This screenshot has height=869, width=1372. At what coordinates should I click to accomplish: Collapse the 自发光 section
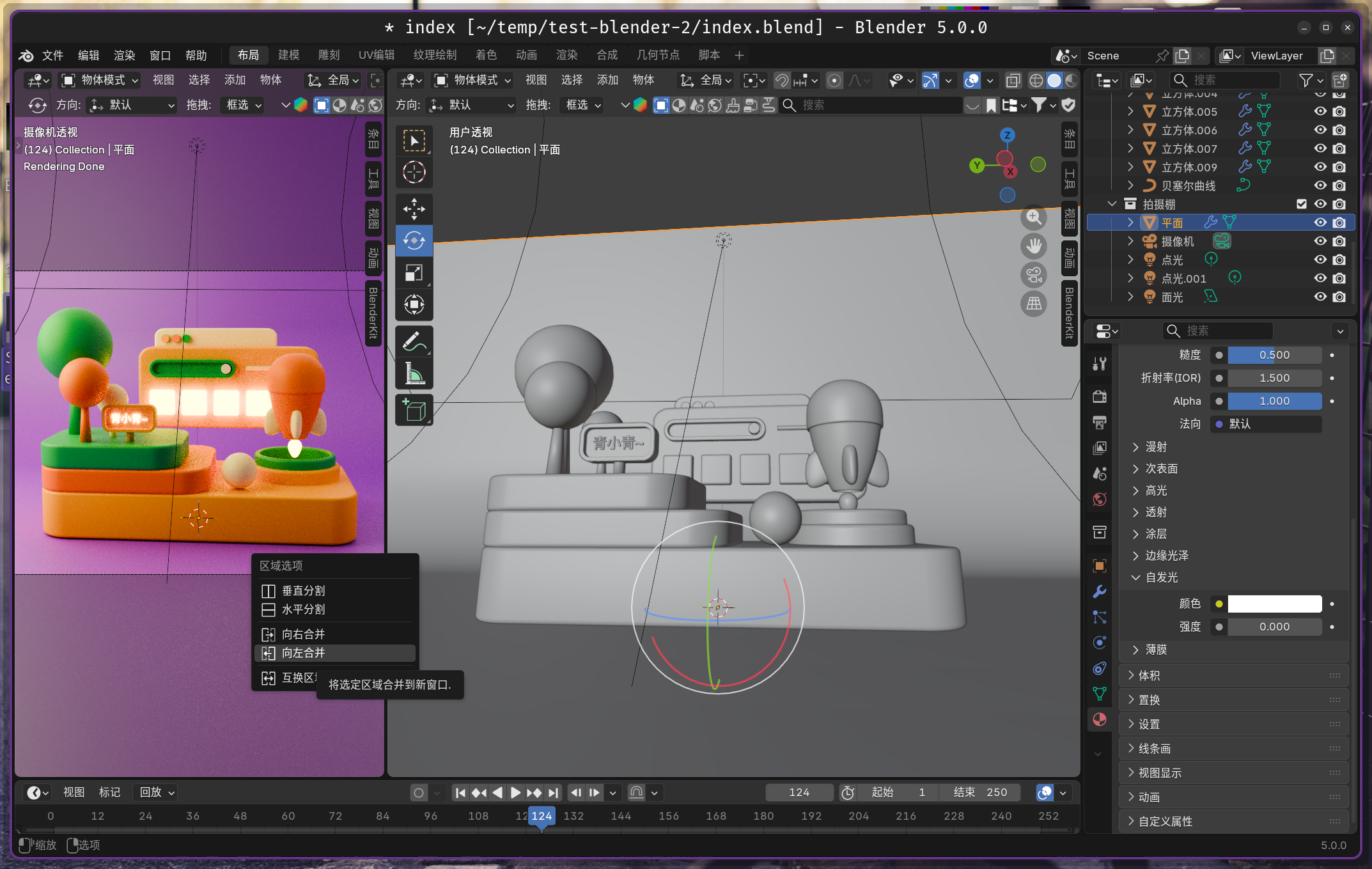pos(1160,577)
